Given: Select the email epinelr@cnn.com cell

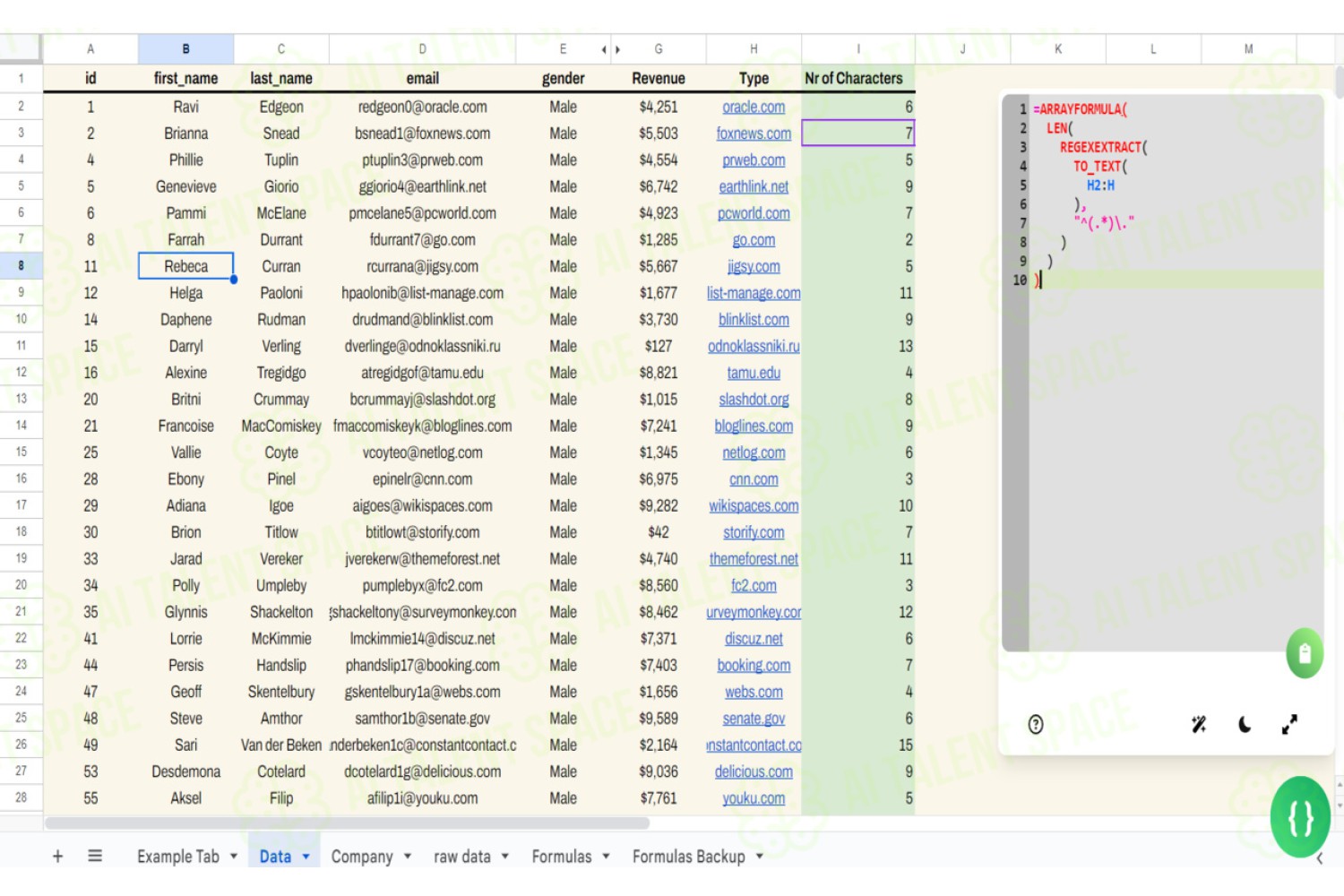Looking at the screenshot, I should point(422,479).
